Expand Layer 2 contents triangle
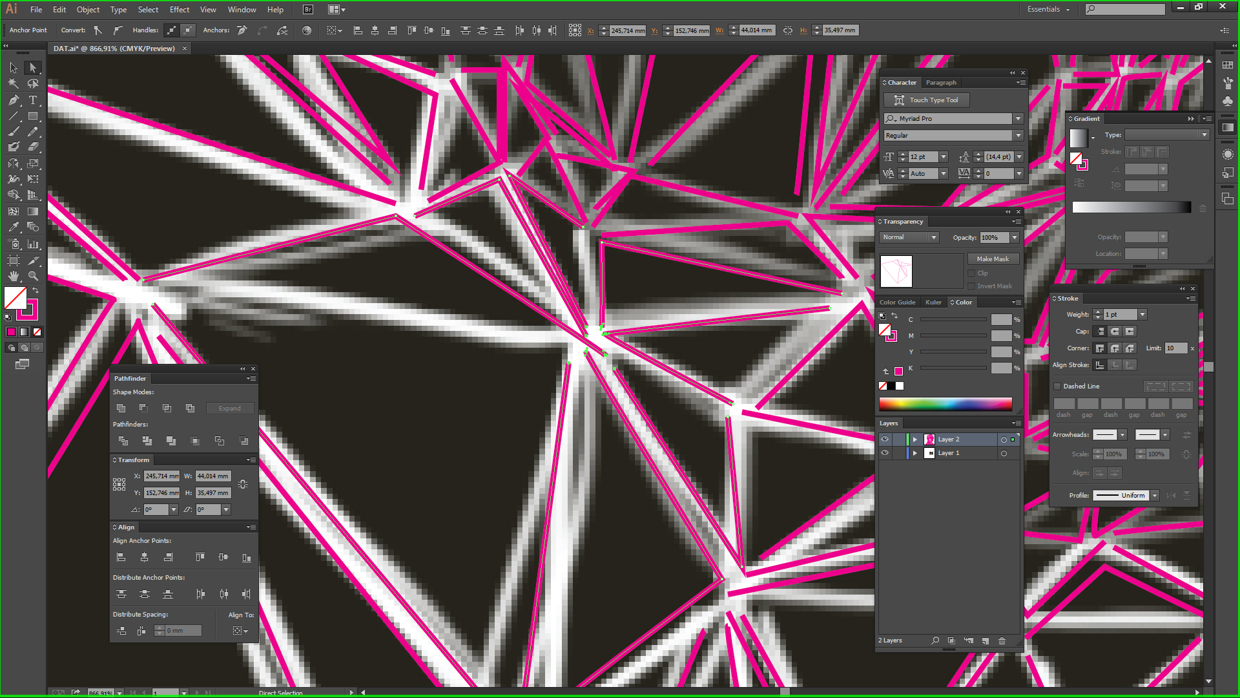 [914, 439]
